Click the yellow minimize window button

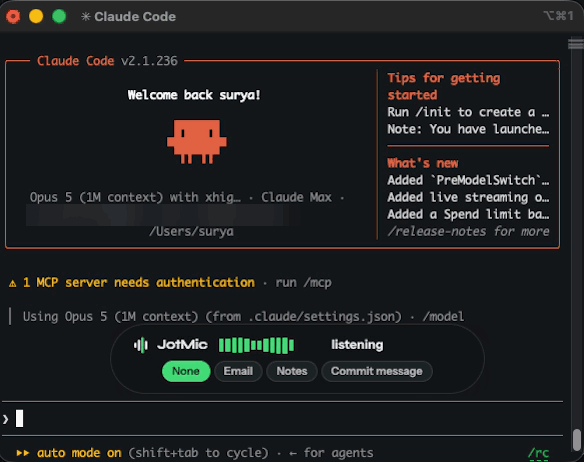pyautogui.click(x=36, y=16)
